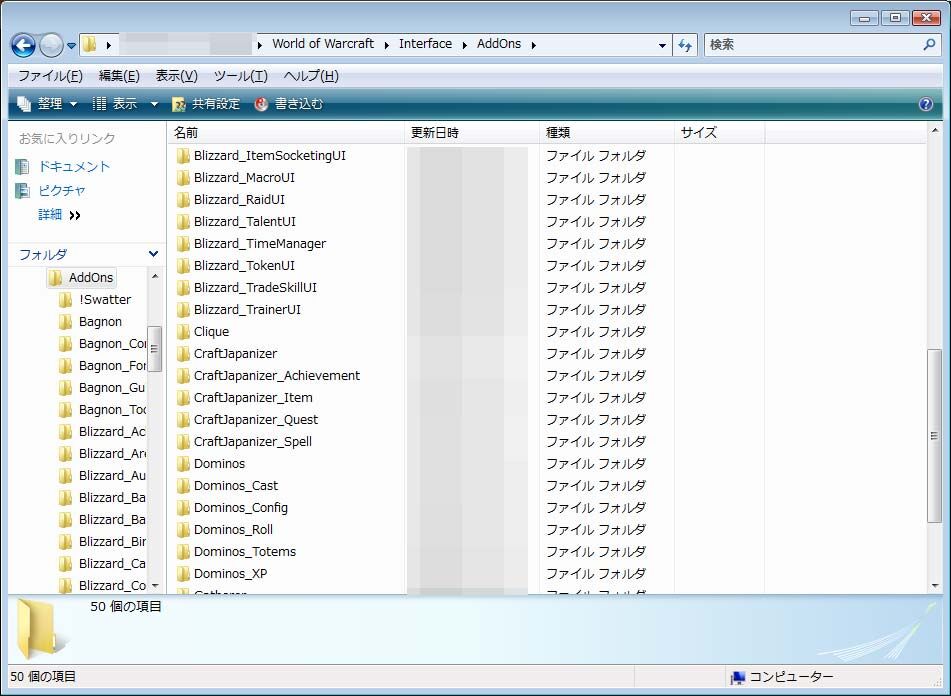Click the CraftJapanizer_Item folder icon

click(x=183, y=398)
